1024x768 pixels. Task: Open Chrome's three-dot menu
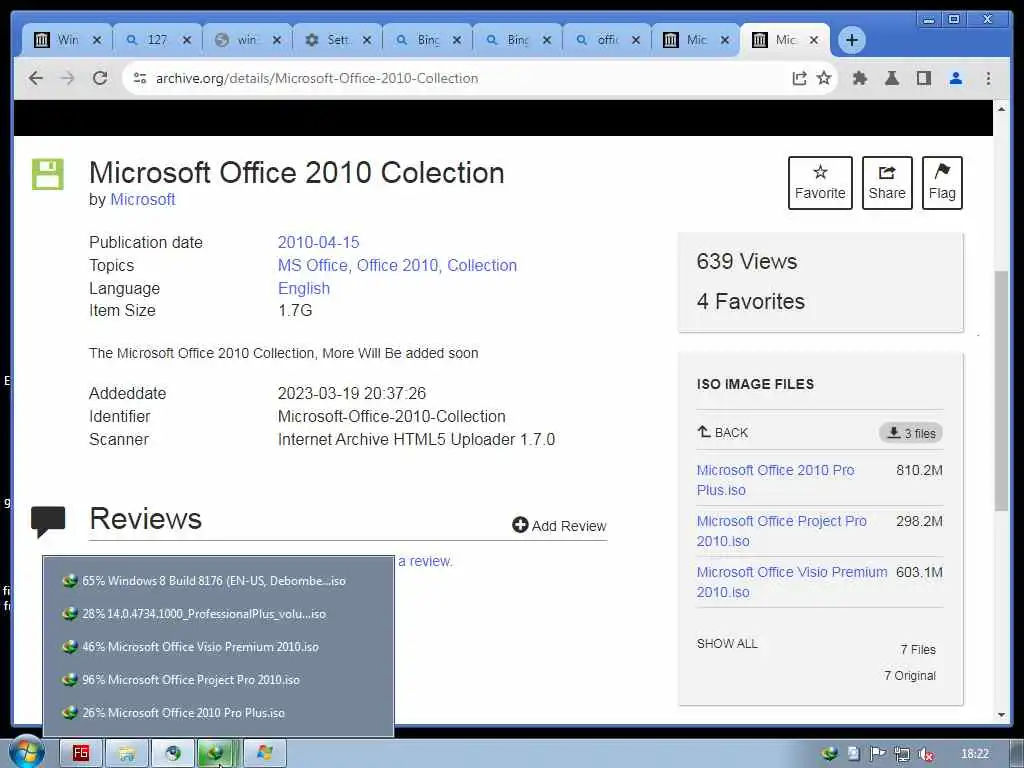click(988, 78)
